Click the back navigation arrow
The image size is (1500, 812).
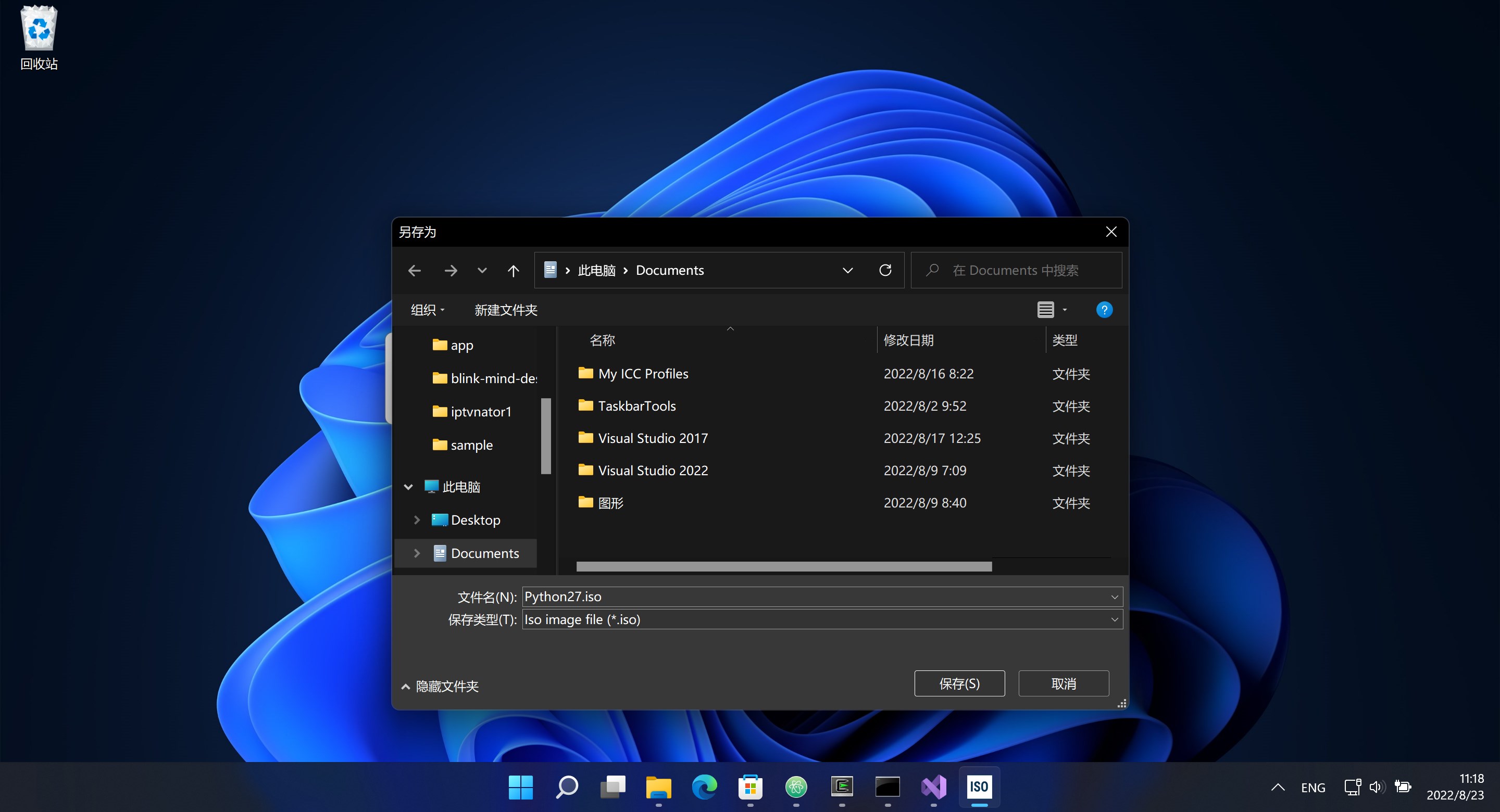point(415,271)
